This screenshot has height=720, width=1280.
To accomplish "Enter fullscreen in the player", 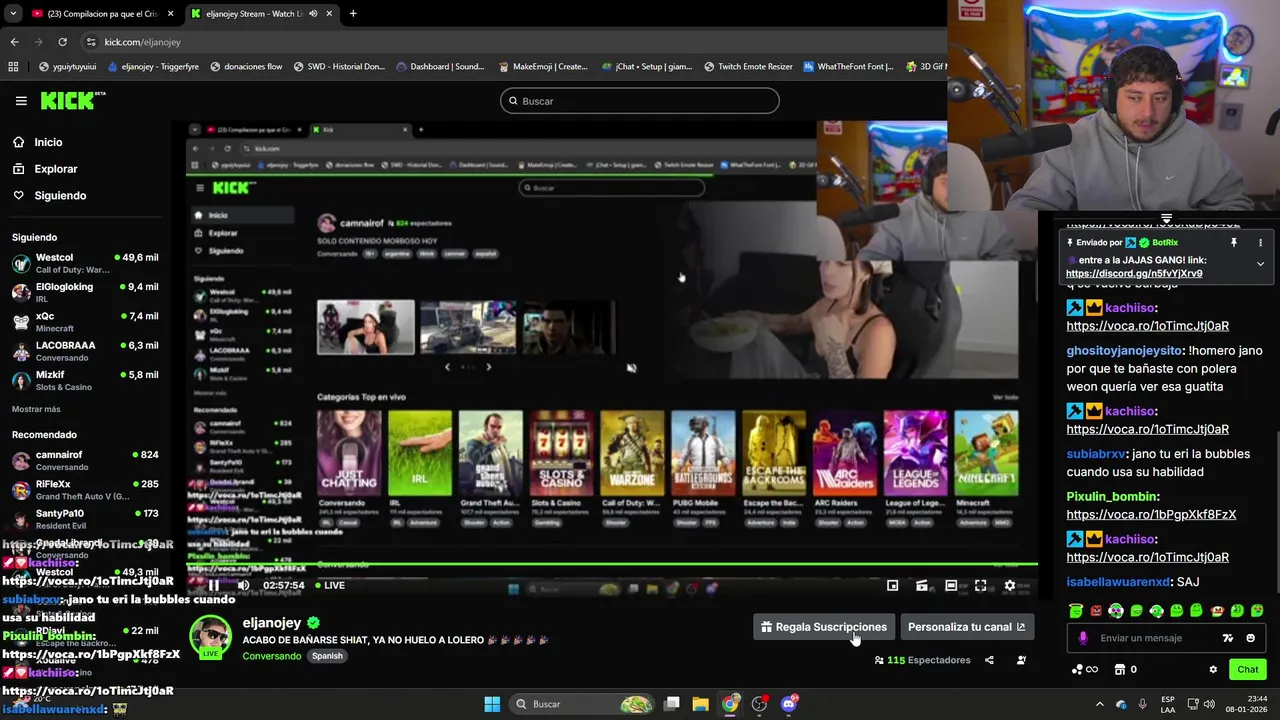I will pyautogui.click(x=981, y=585).
